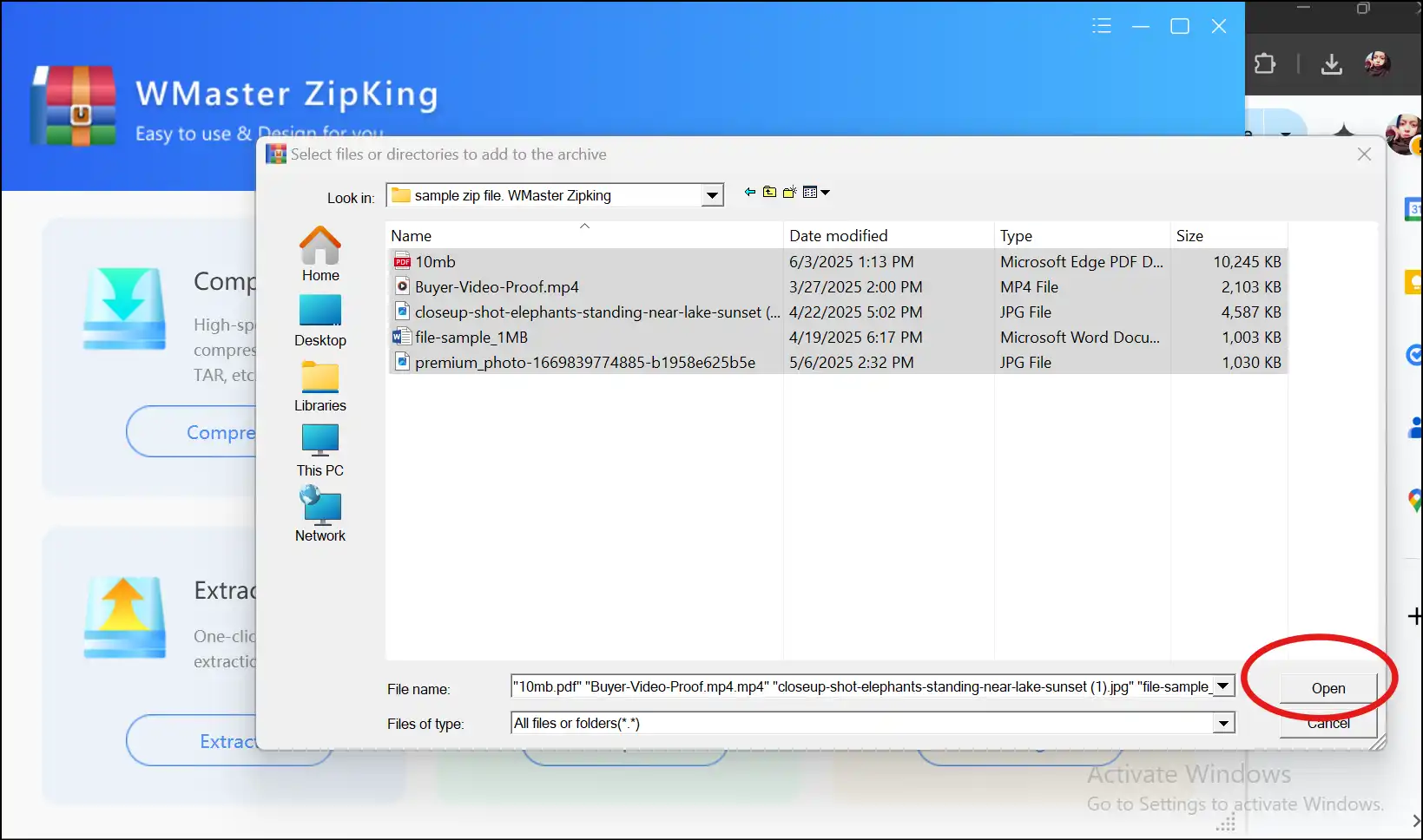Click the 10,245 KB size cell
1423x840 pixels.
1247,261
